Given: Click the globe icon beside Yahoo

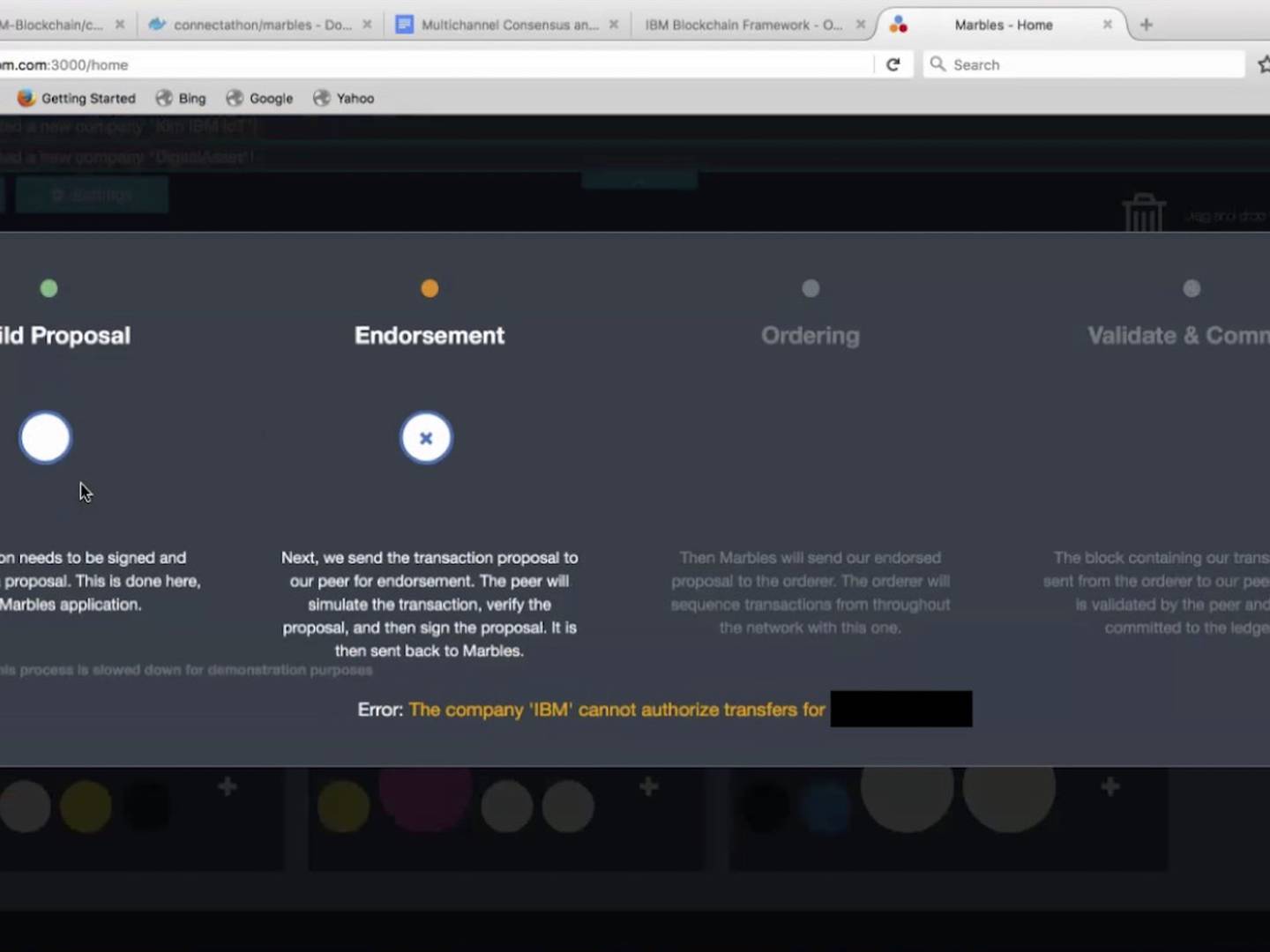Looking at the screenshot, I should click(322, 98).
